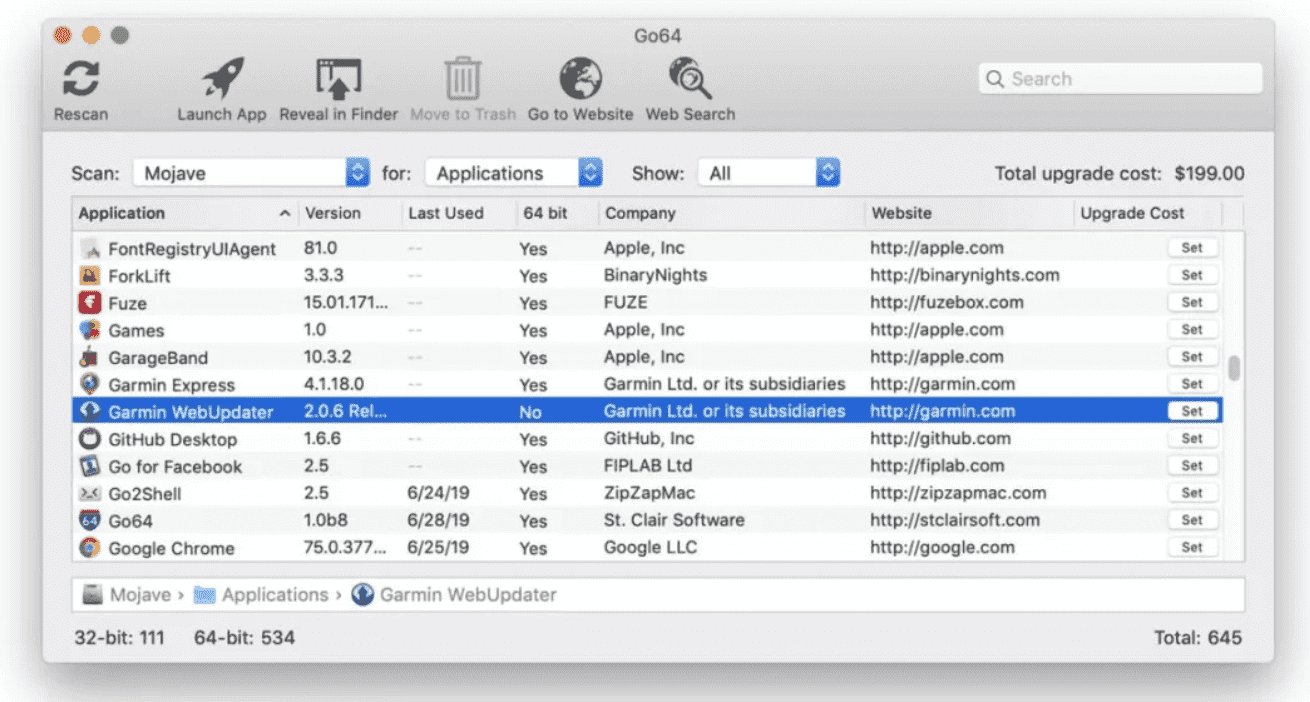Click the vertical scrollbar thumb of the list
Screen dimensions: 1310x702
1234,368
